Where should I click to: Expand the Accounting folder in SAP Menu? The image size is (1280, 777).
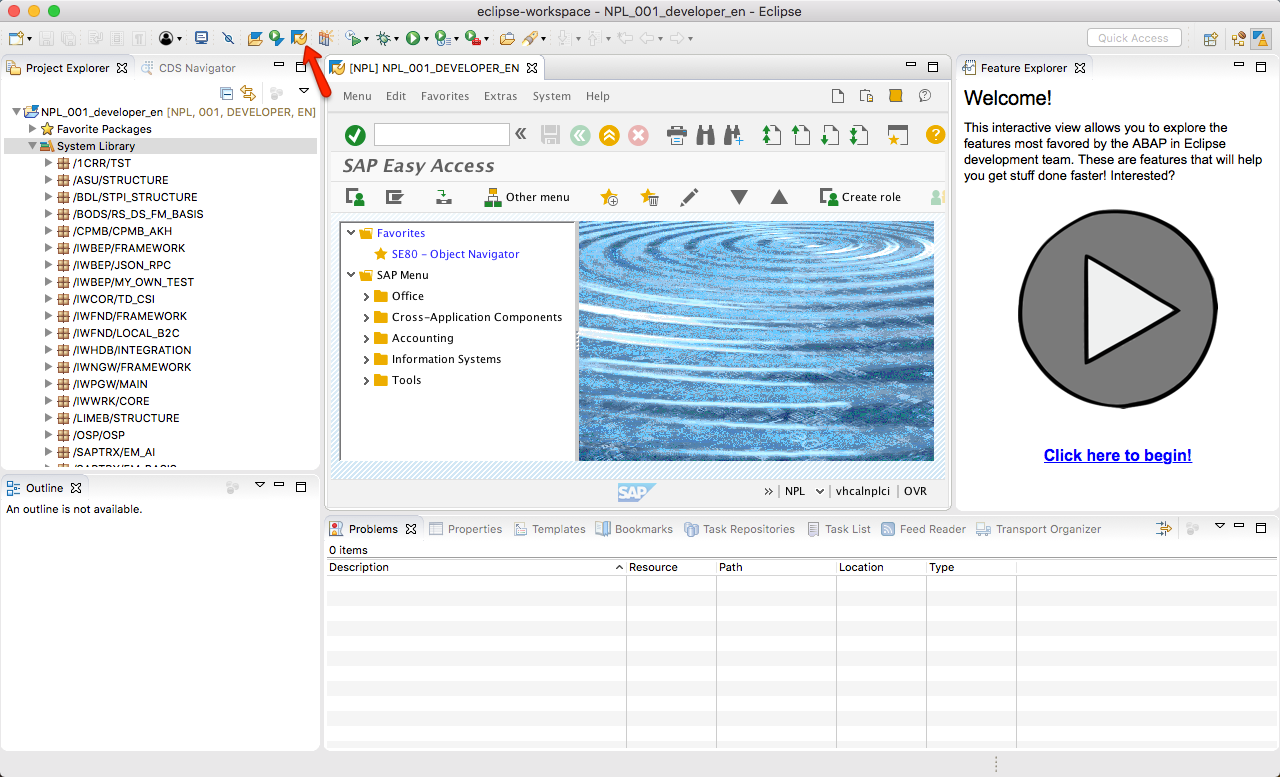click(x=366, y=338)
